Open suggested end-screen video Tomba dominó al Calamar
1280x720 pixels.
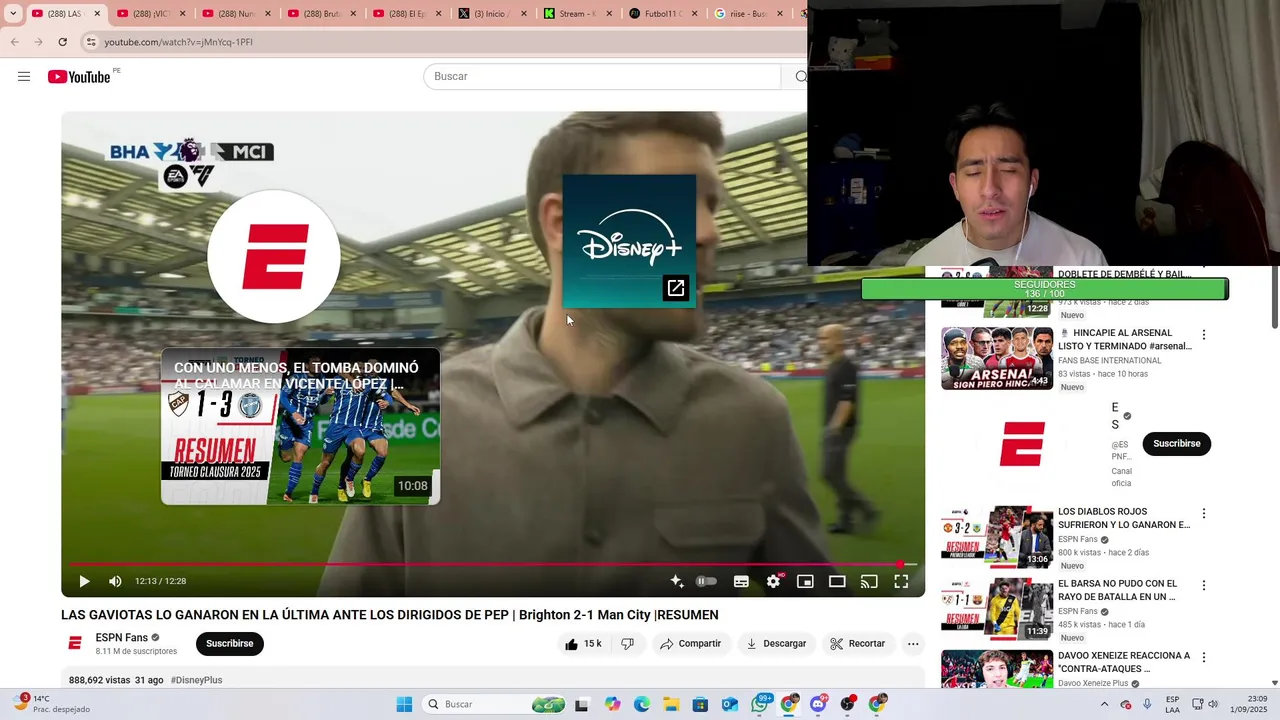point(300,427)
